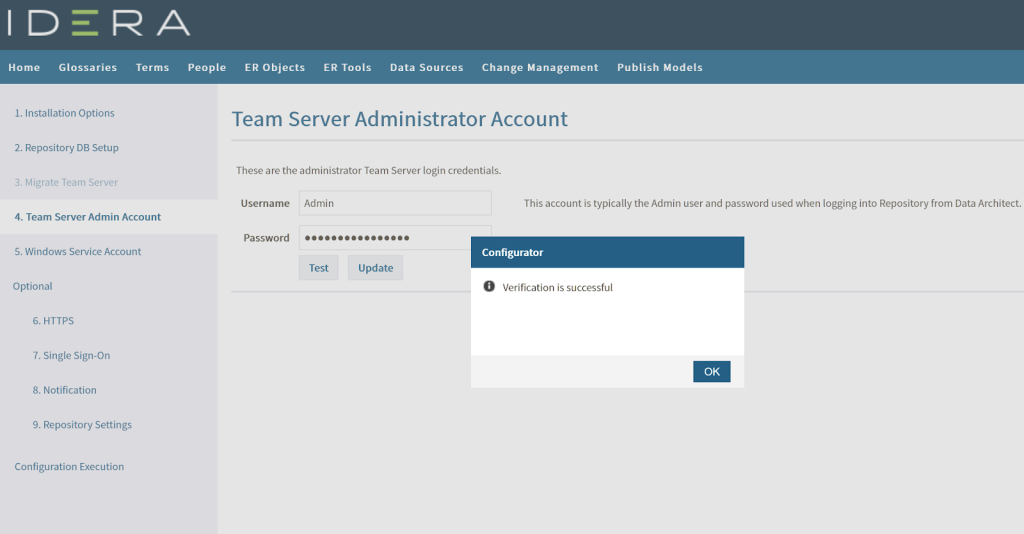Viewport: 1024px width, 534px height.
Task: Click the Team Server Administrator Account heading
Action: [x=400, y=119]
